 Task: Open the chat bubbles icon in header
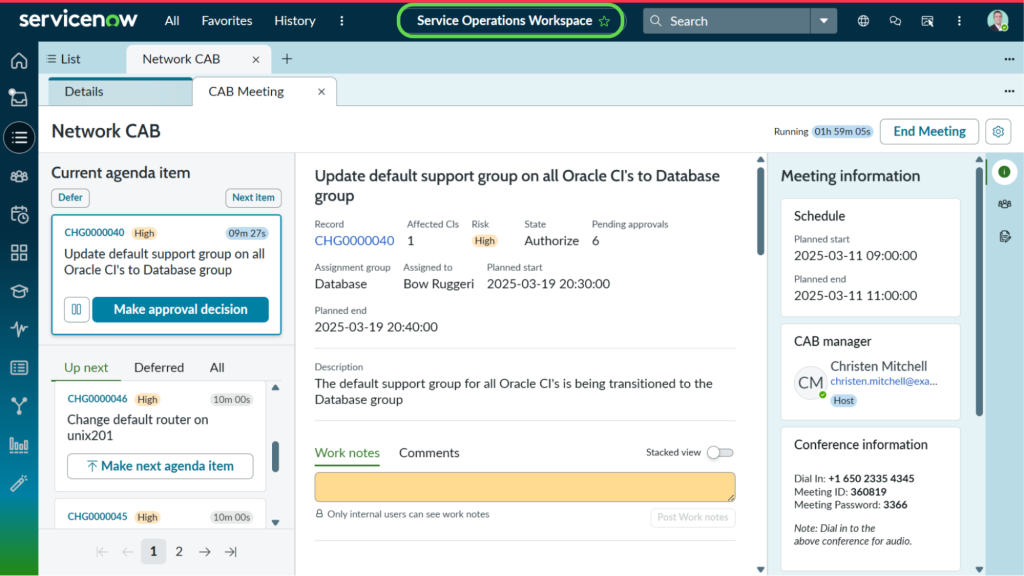pos(895,21)
